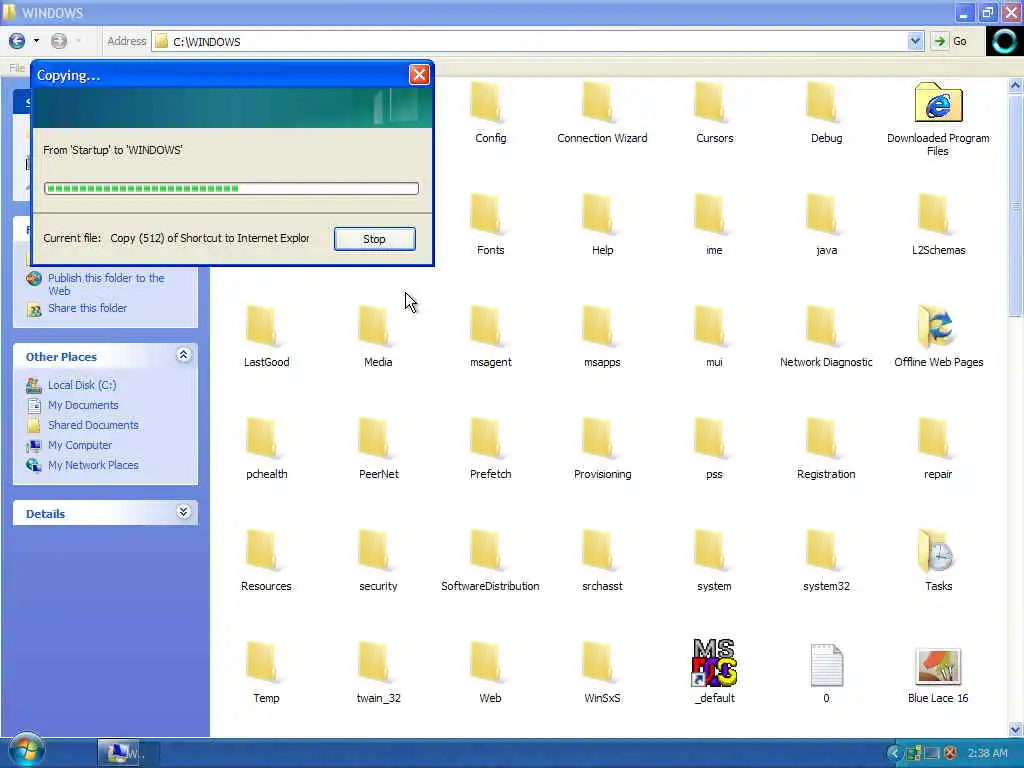Select the Resources folder
This screenshot has width=1024, height=768.
266,560
